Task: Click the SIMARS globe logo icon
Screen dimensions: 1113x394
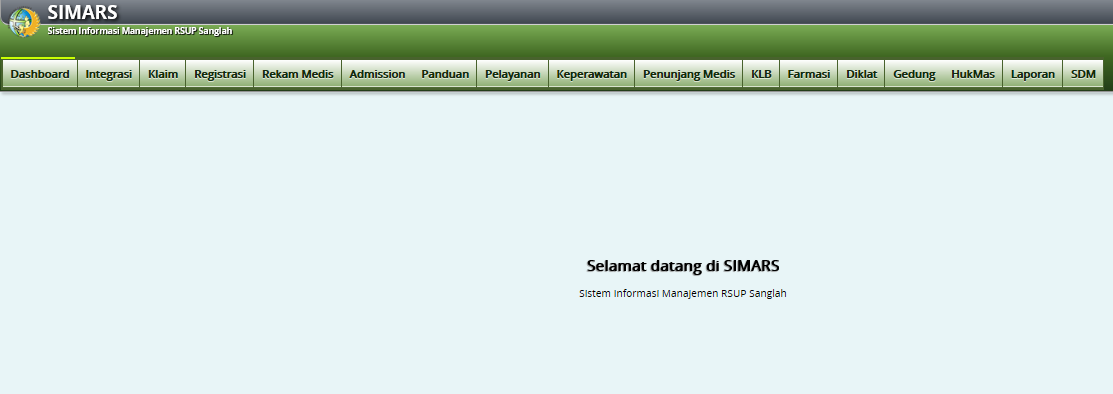Action: point(23,22)
